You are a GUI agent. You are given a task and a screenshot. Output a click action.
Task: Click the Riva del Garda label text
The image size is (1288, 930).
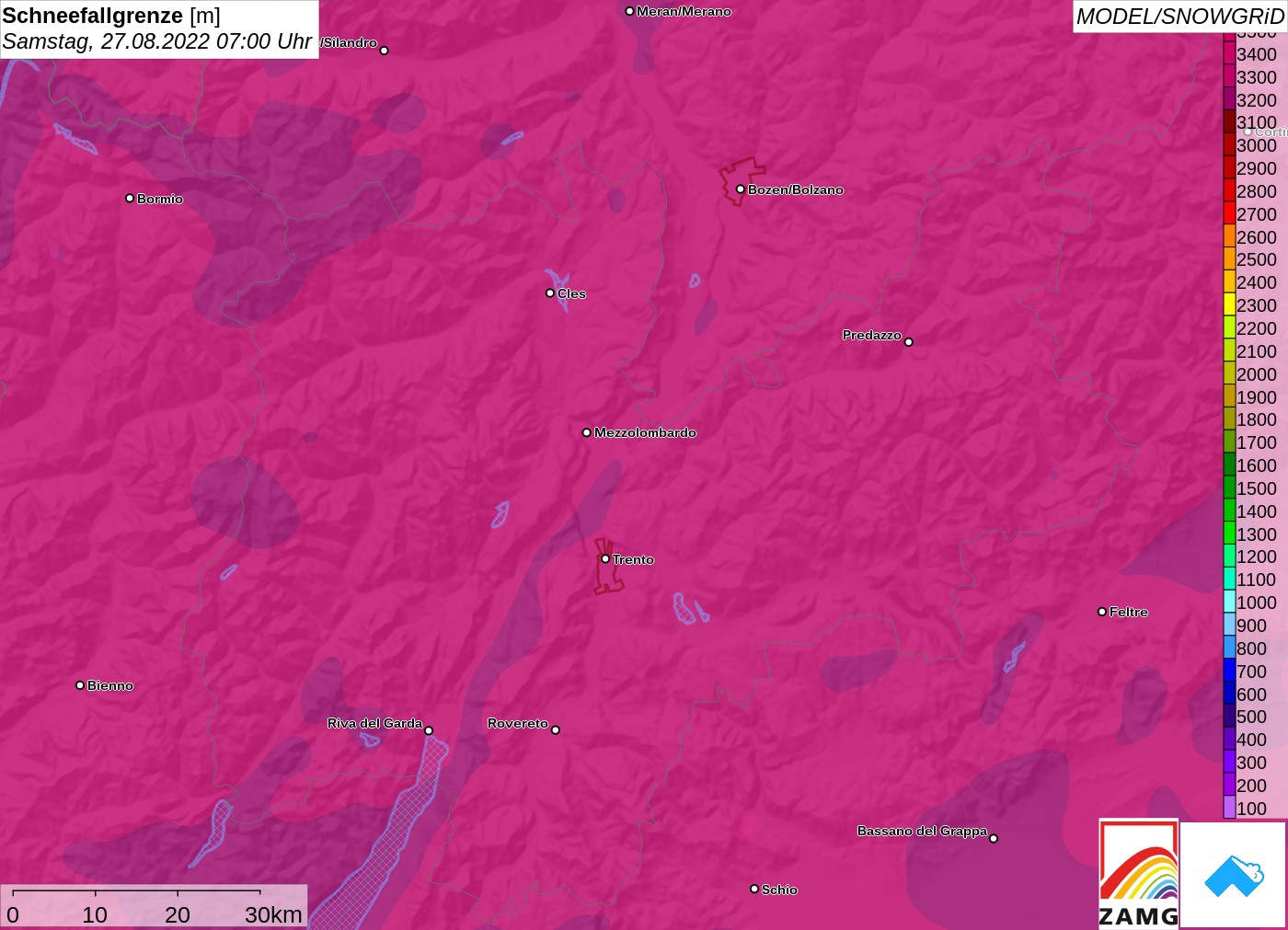coord(374,723)
